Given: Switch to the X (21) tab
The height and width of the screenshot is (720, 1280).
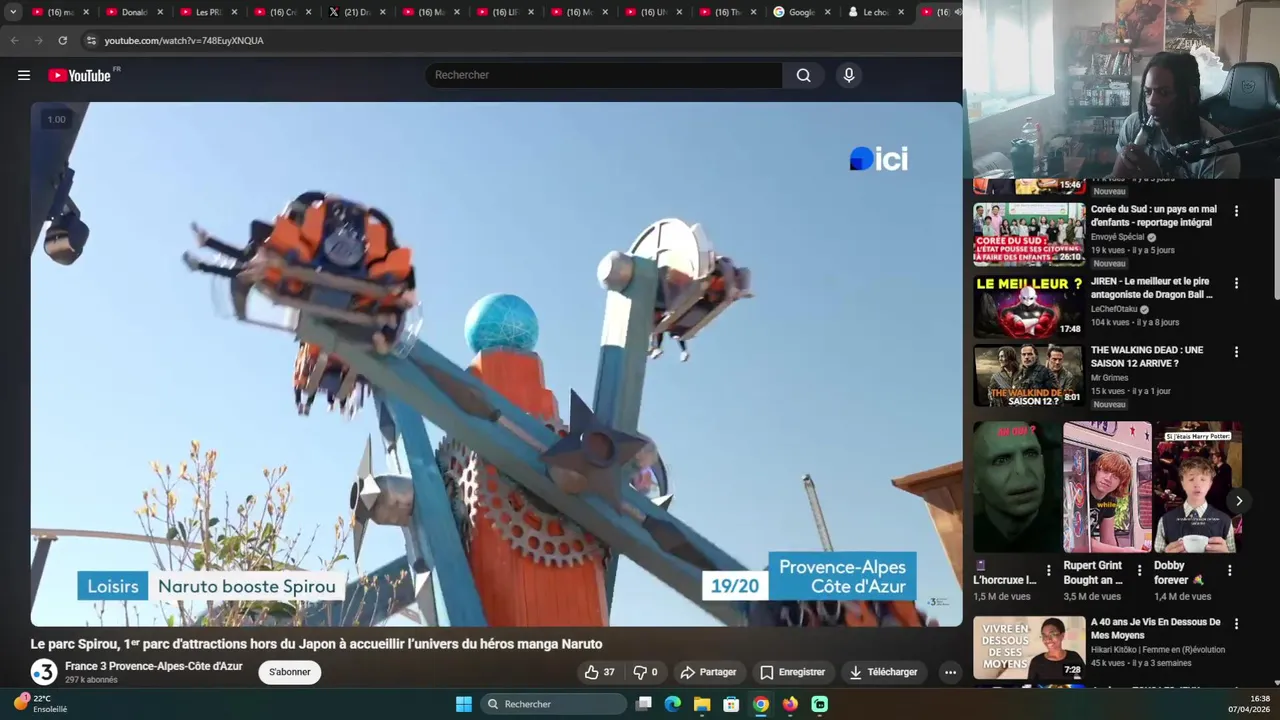Looking at the screenshot, I should pos(357,12).
